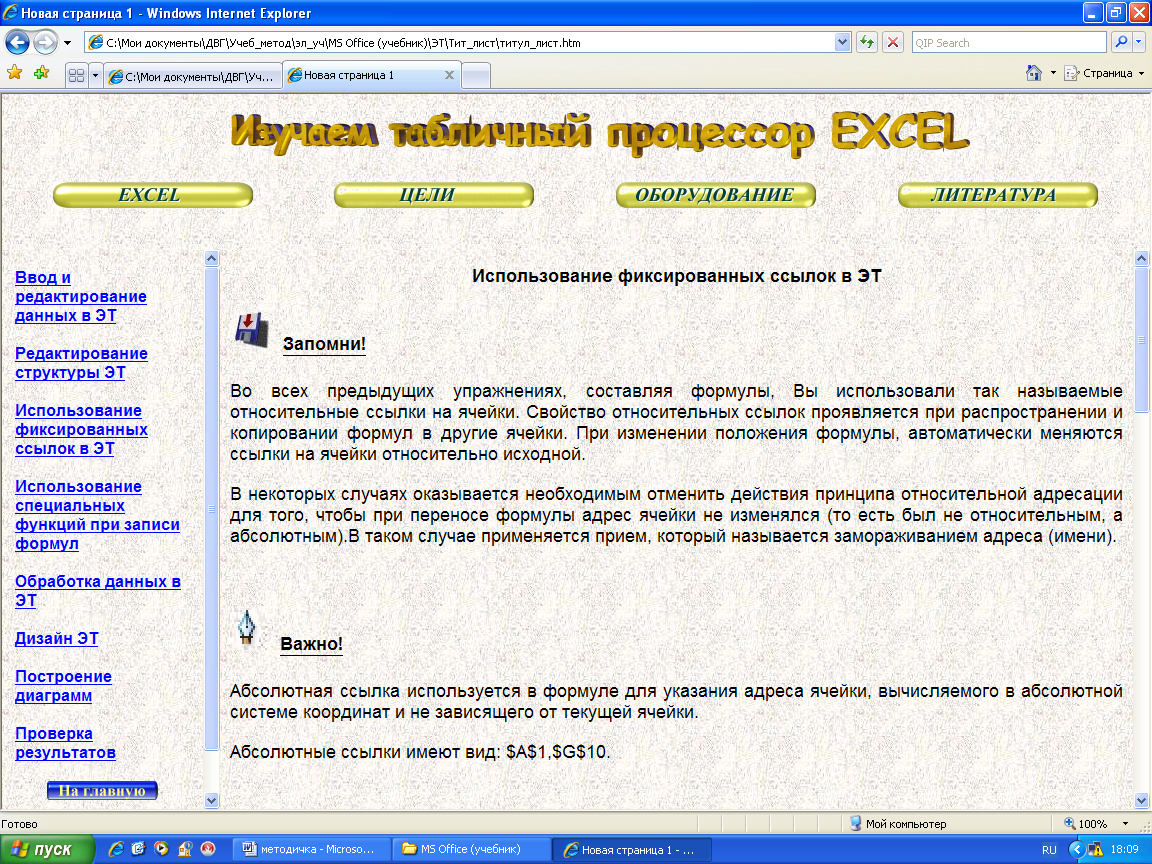Screen dimensions: 1152x864
Task: Expand the address bar history dropdown
Action: (842, 43)
